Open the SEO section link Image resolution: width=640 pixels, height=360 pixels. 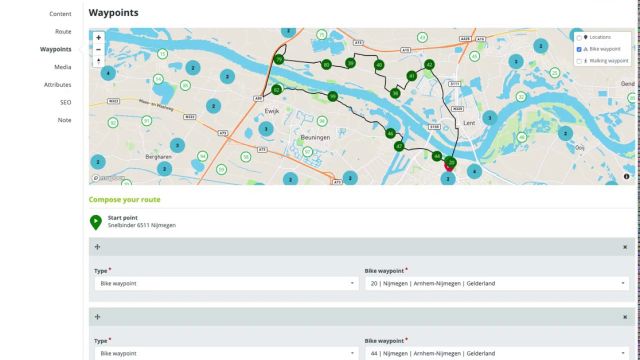(x=66, y=102)
